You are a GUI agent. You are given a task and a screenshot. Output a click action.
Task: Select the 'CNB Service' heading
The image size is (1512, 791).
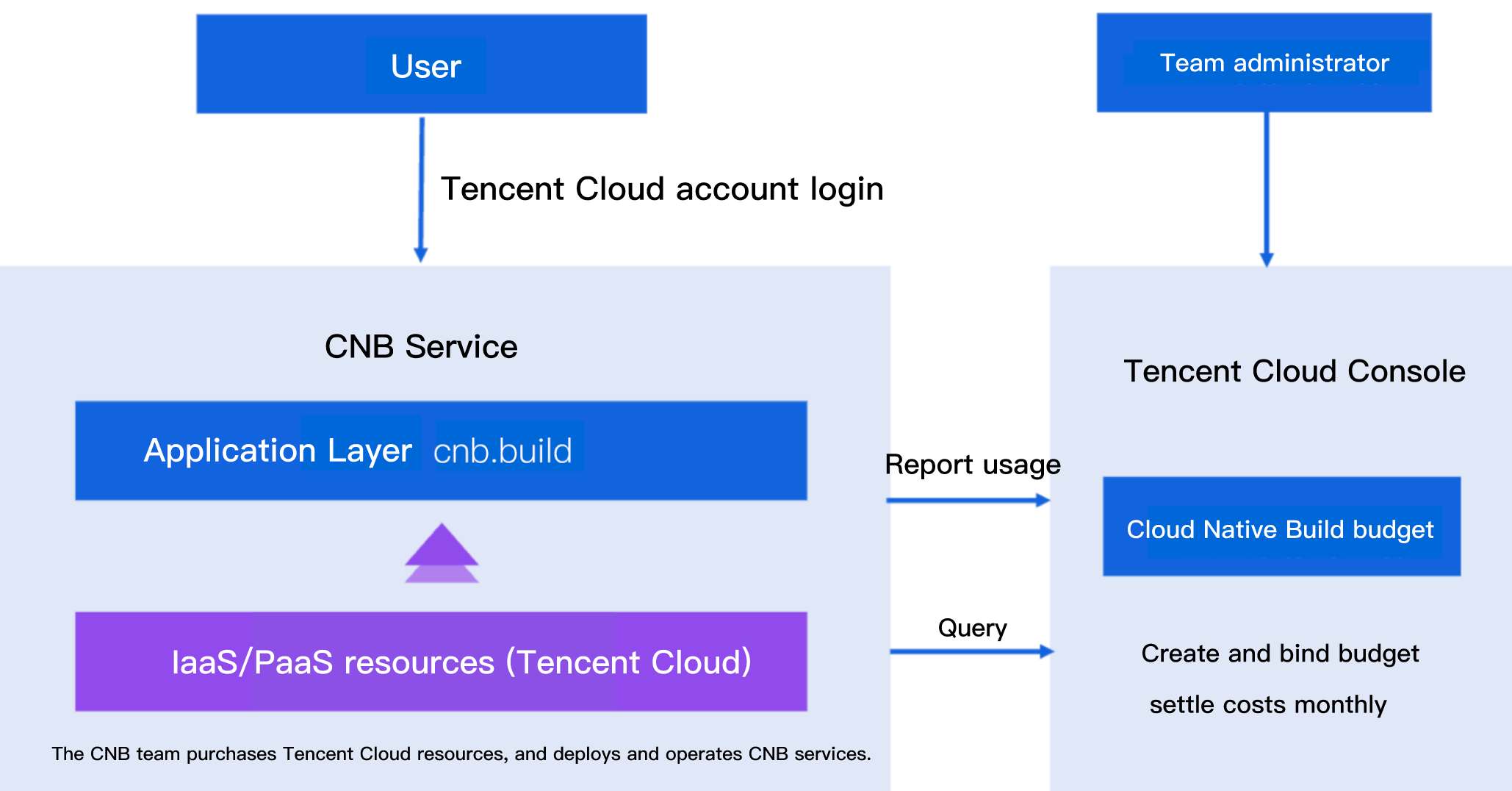421,346
